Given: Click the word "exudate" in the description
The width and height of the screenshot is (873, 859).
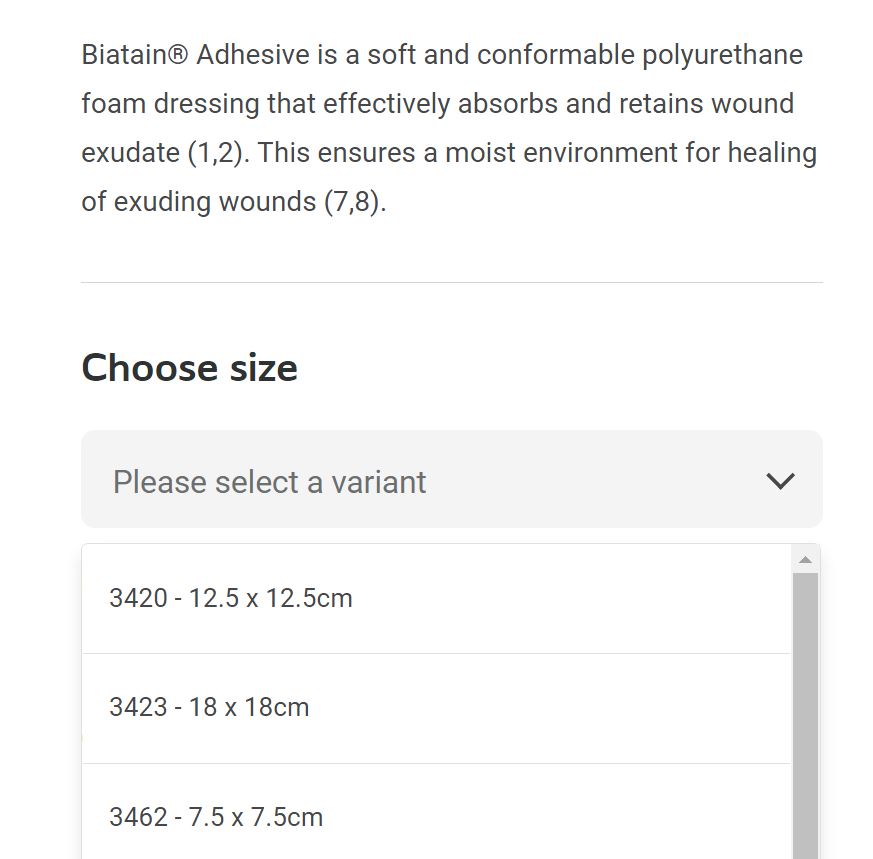Looking at the screenshot, I should point(130,153).
